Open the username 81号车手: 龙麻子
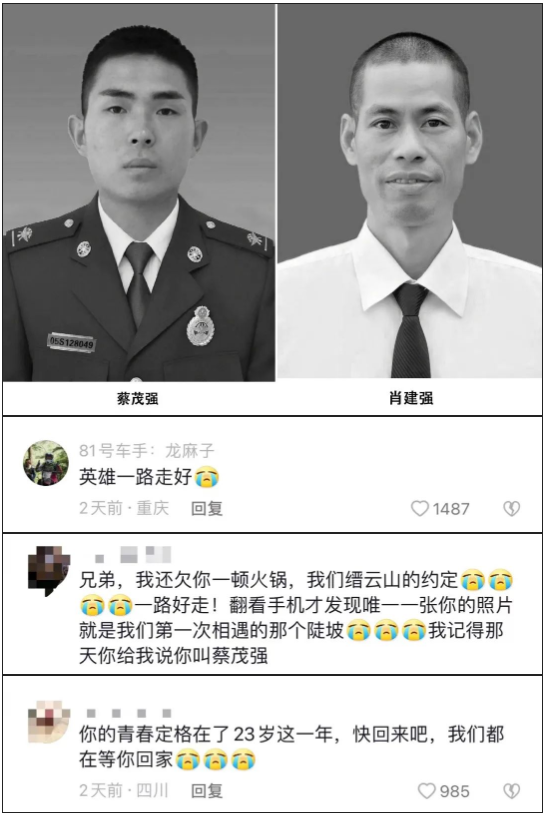Viewport: 547px width, 816px height. 146,450
